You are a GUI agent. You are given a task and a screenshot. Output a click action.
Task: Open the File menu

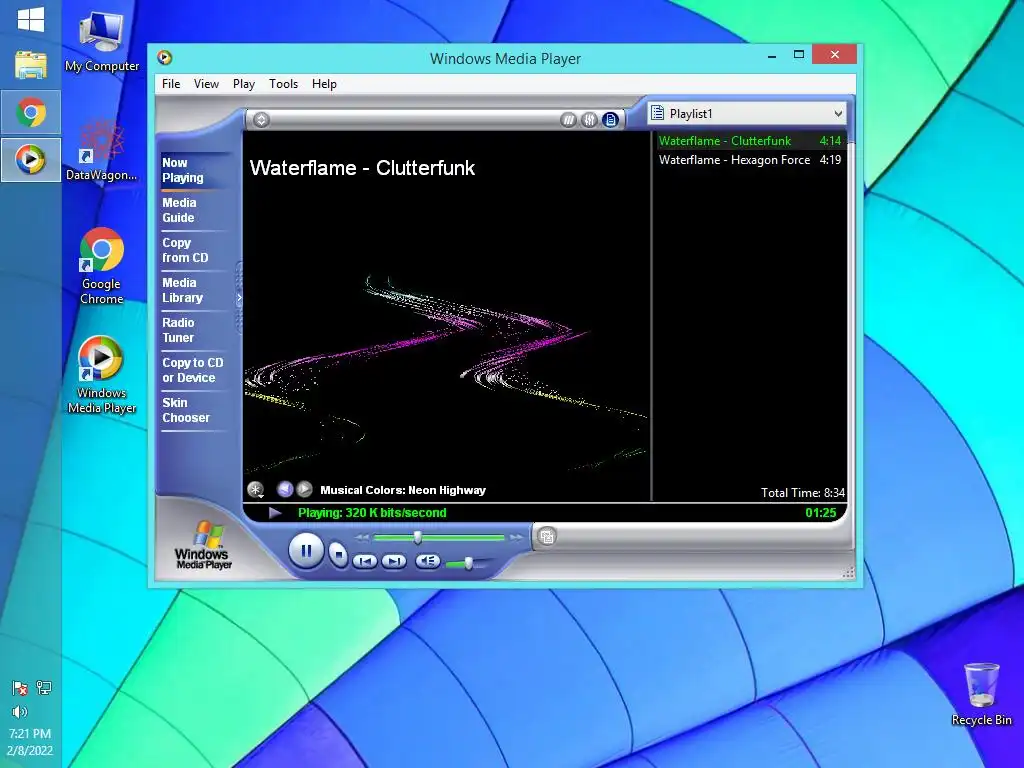171,84
